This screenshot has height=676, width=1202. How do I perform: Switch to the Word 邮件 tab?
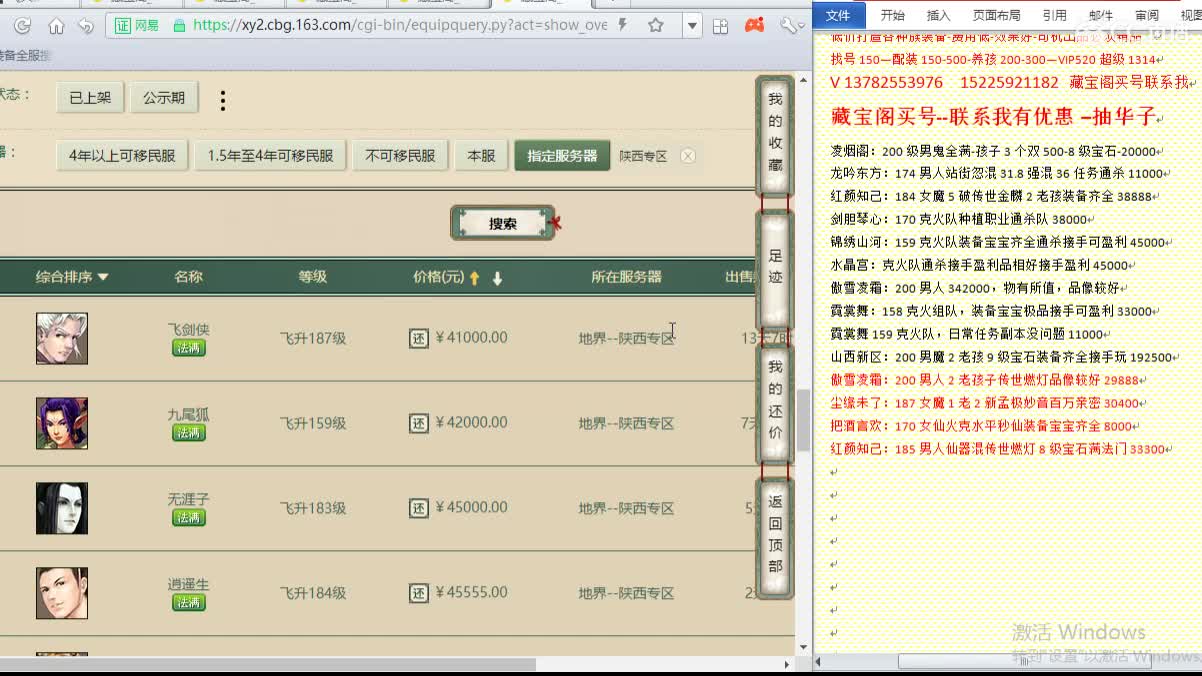pos(1101,15)
